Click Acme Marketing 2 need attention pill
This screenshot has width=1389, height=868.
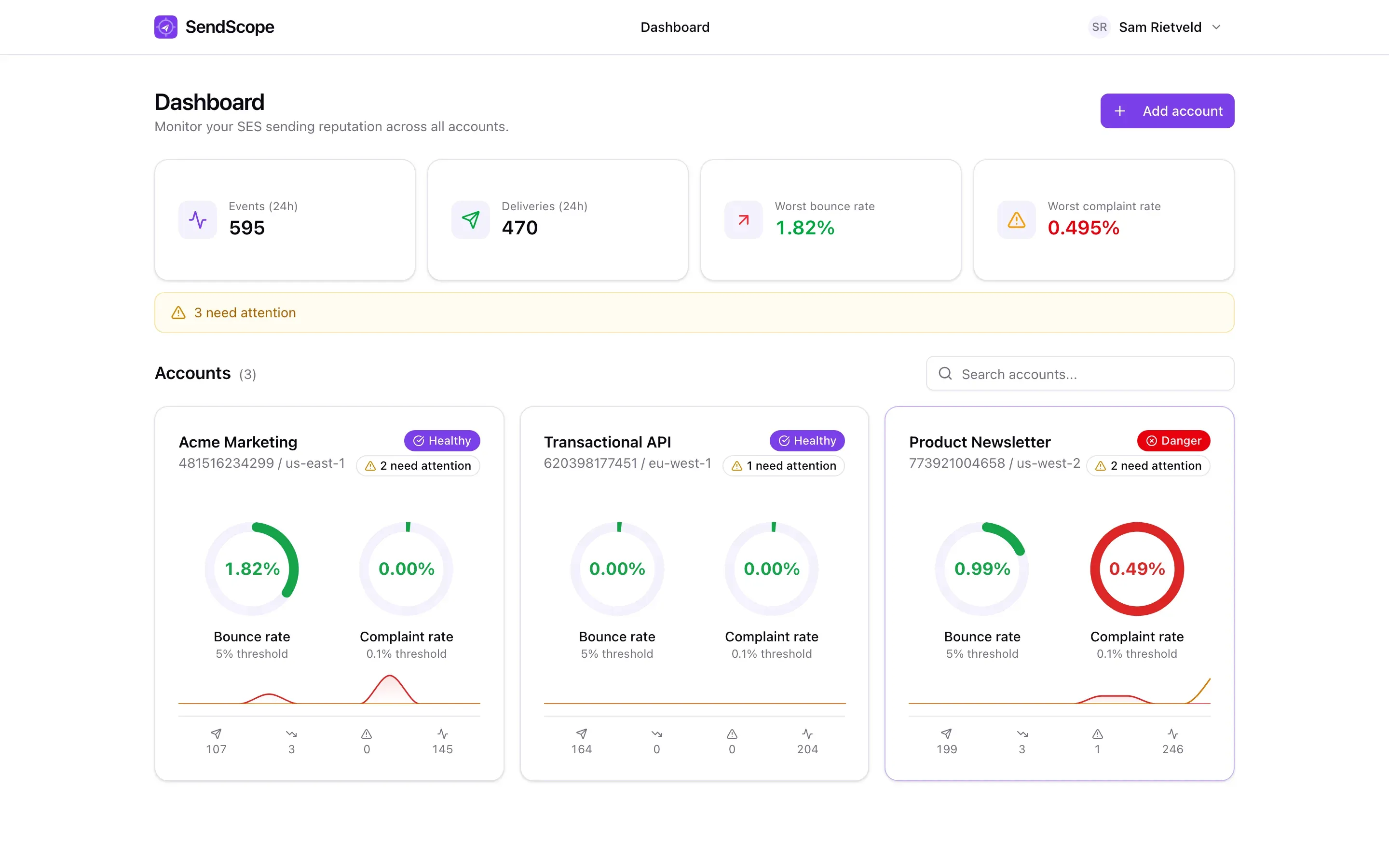pos(418,465)
